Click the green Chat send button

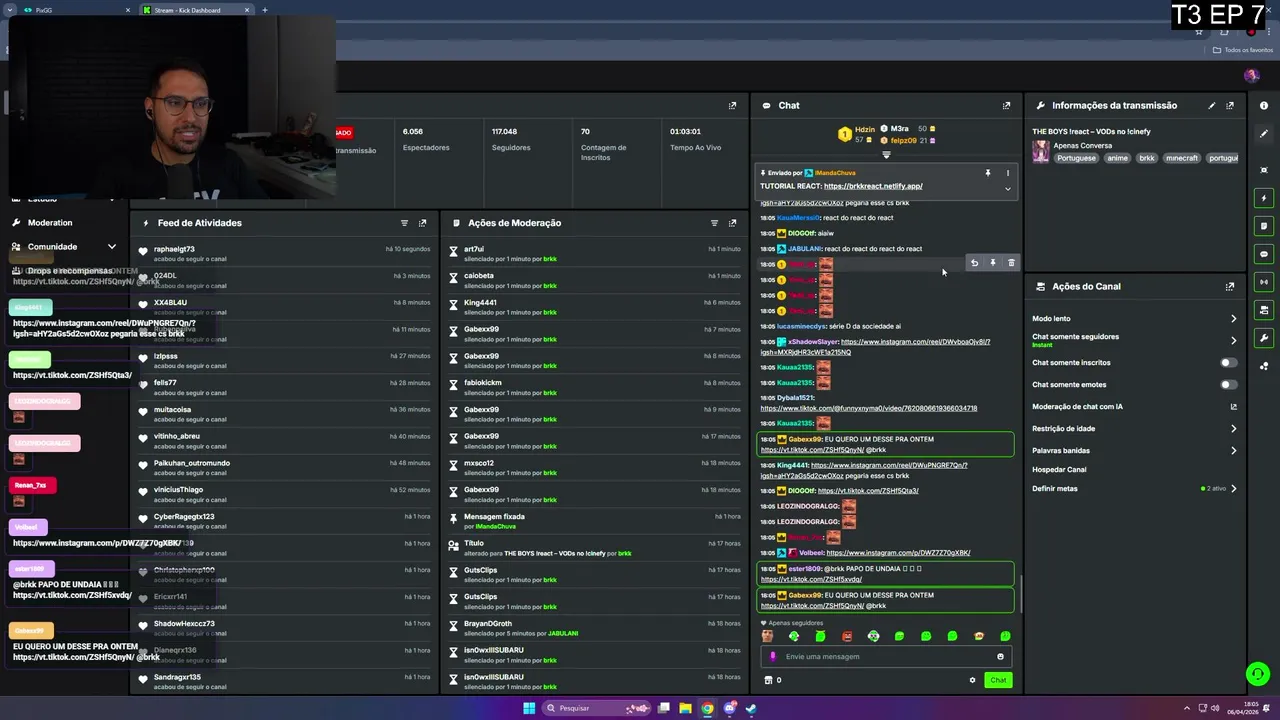pos(998,680)
